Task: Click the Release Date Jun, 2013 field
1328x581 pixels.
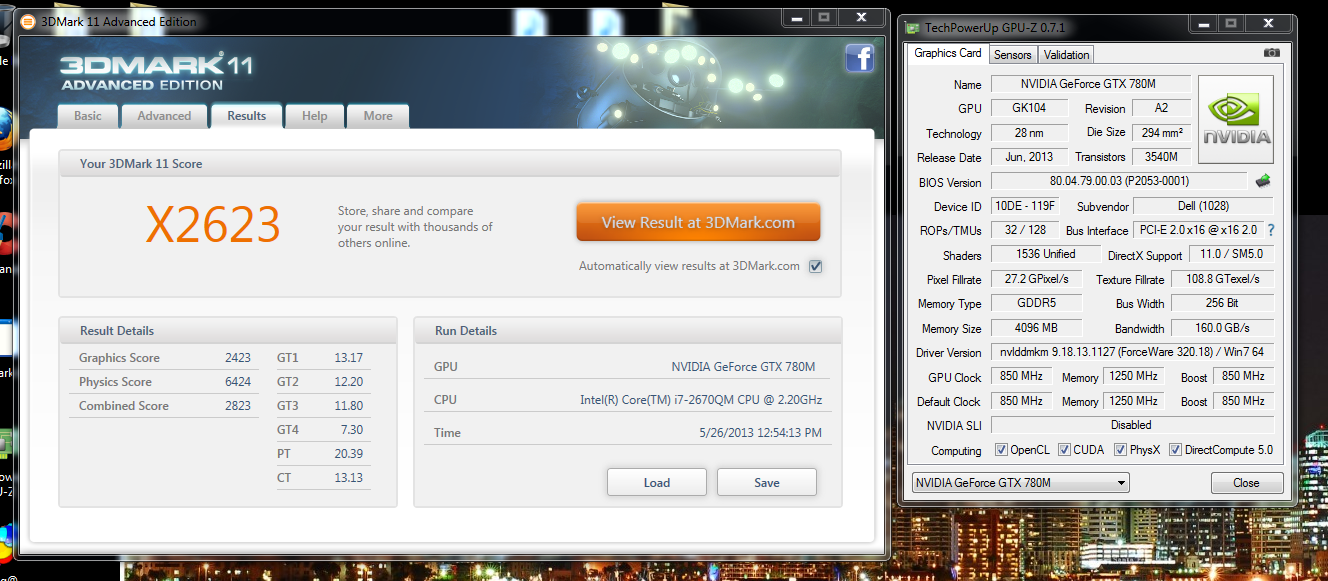Action: (1029, 157)
